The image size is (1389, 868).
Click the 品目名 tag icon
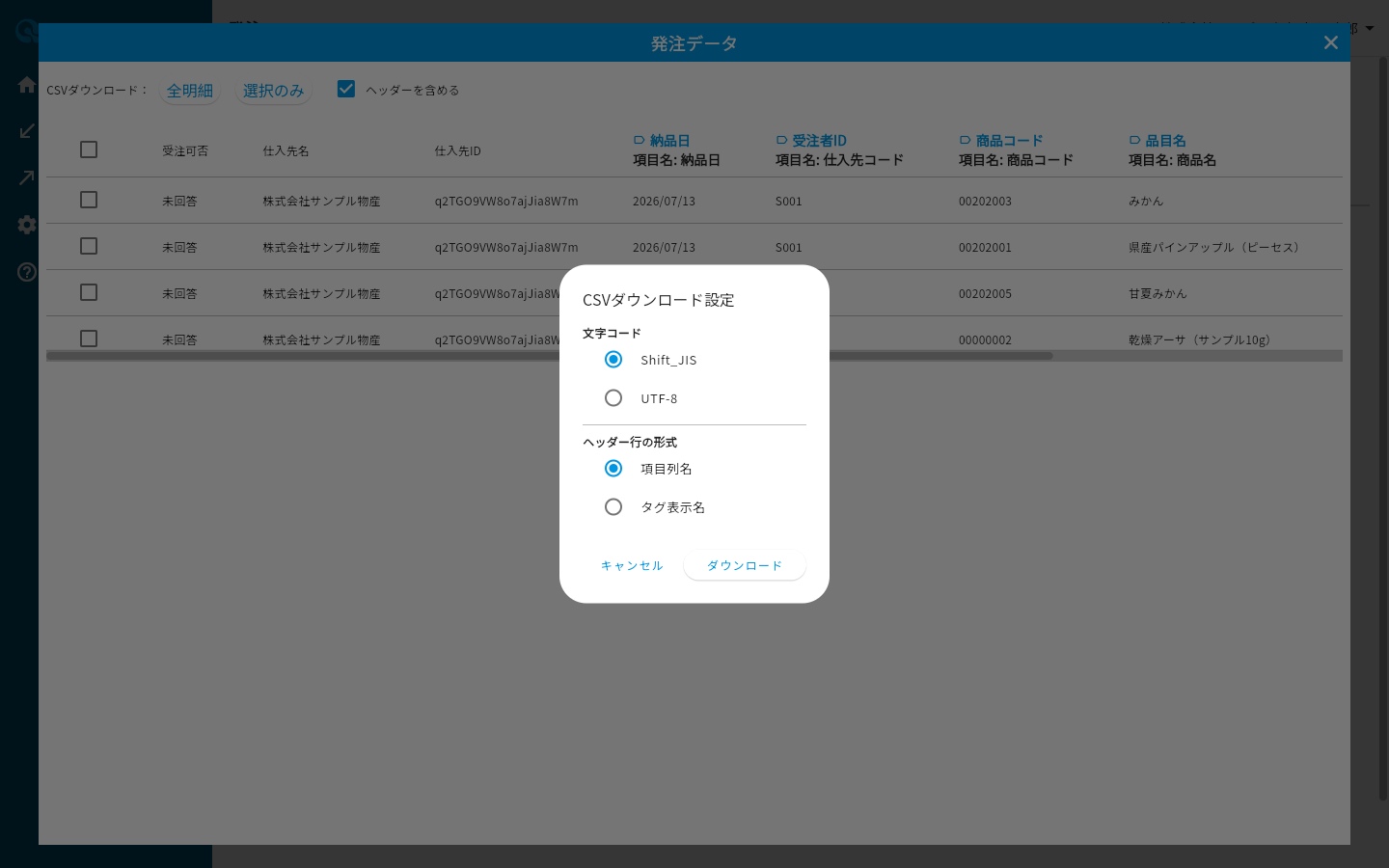pos(1134,141)
